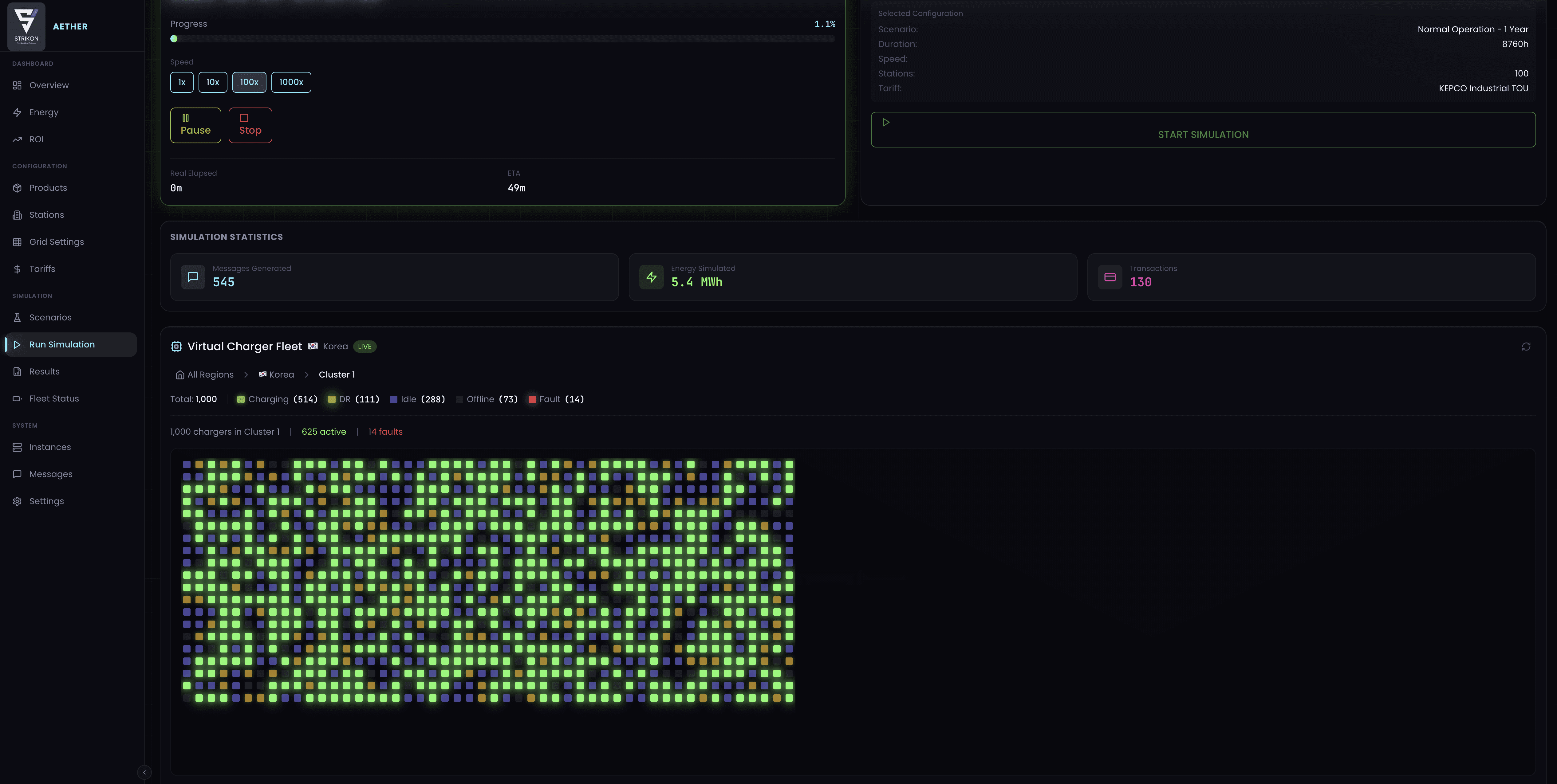Select the 10x speed option
This screenshot has height=784, width=1557.
[213, 82]
